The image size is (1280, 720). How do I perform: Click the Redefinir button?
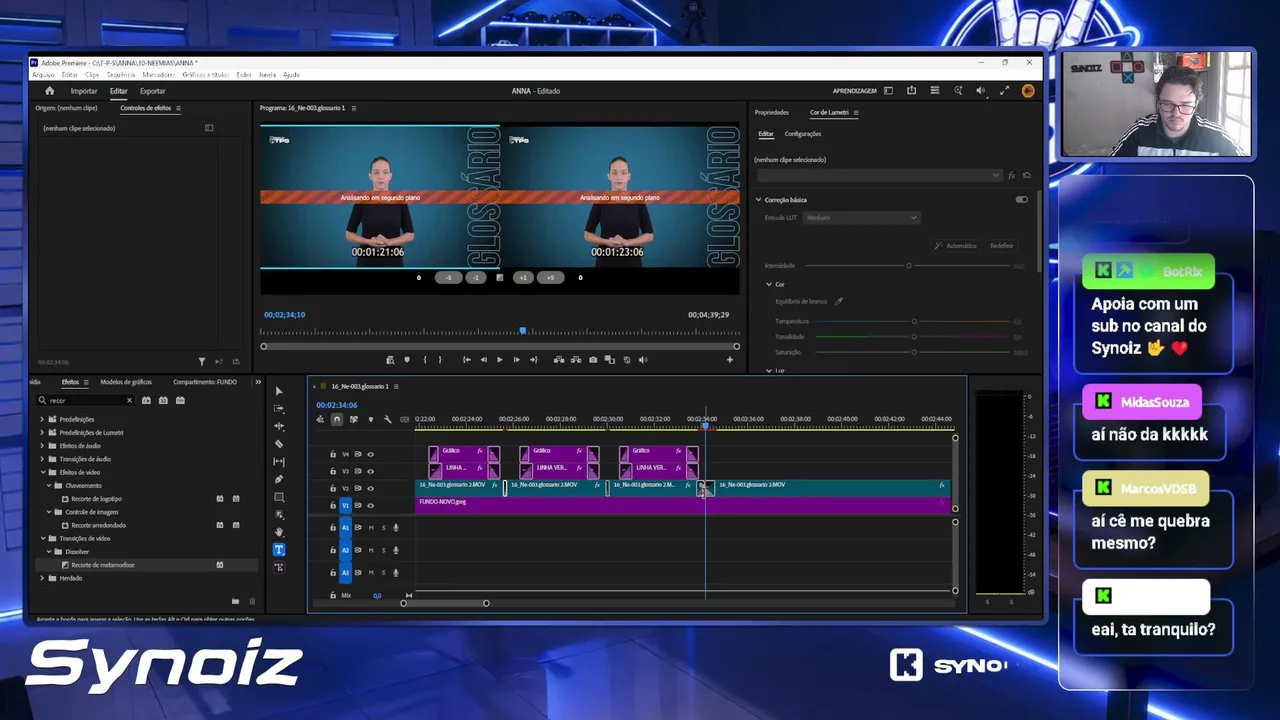(1001, 246)
